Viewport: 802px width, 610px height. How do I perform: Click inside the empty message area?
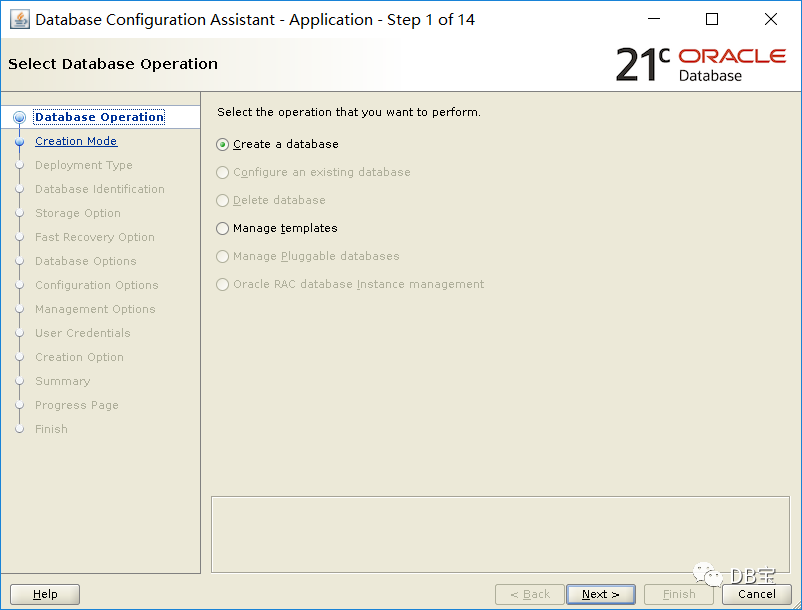coord(500,534)
